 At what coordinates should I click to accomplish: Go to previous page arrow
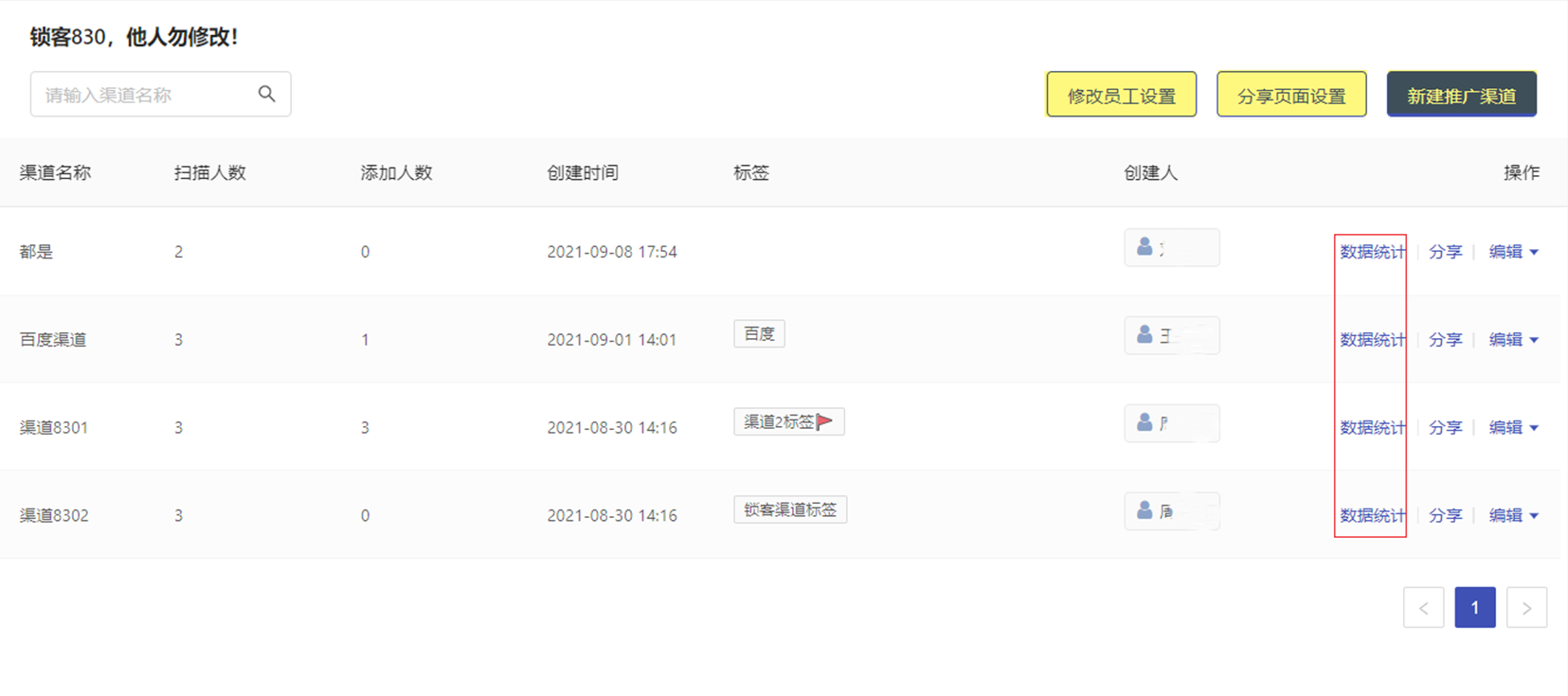point(1424,608)
